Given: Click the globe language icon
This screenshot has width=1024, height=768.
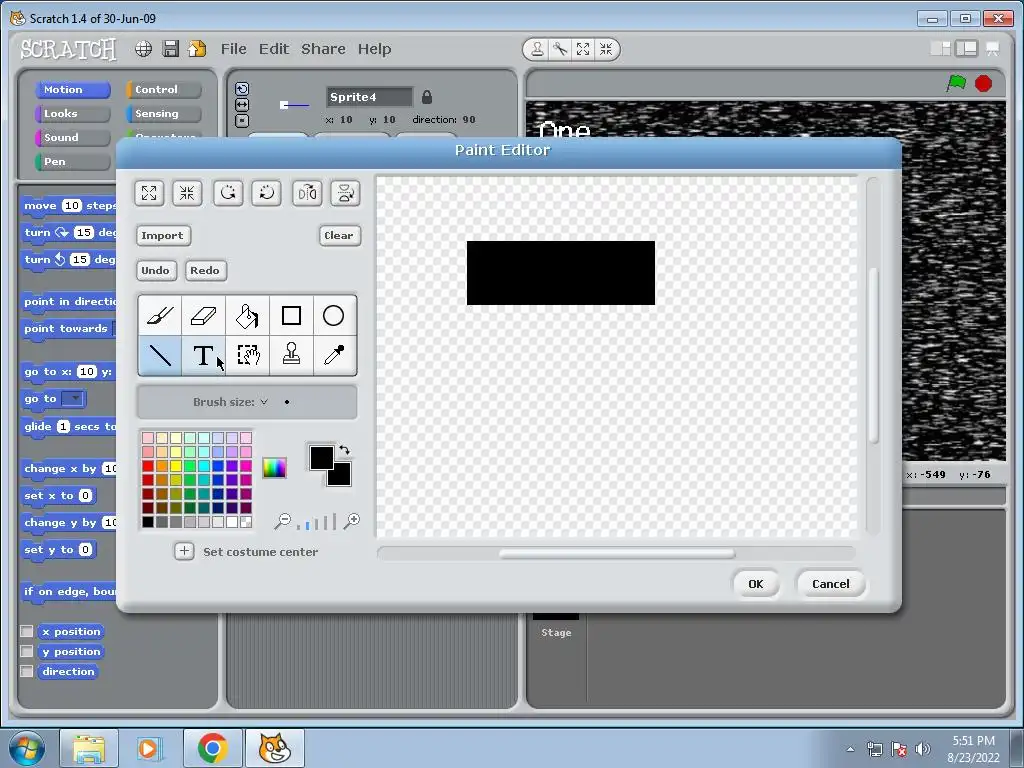Looking at the screenshot, I should click(x=144, y=49).
